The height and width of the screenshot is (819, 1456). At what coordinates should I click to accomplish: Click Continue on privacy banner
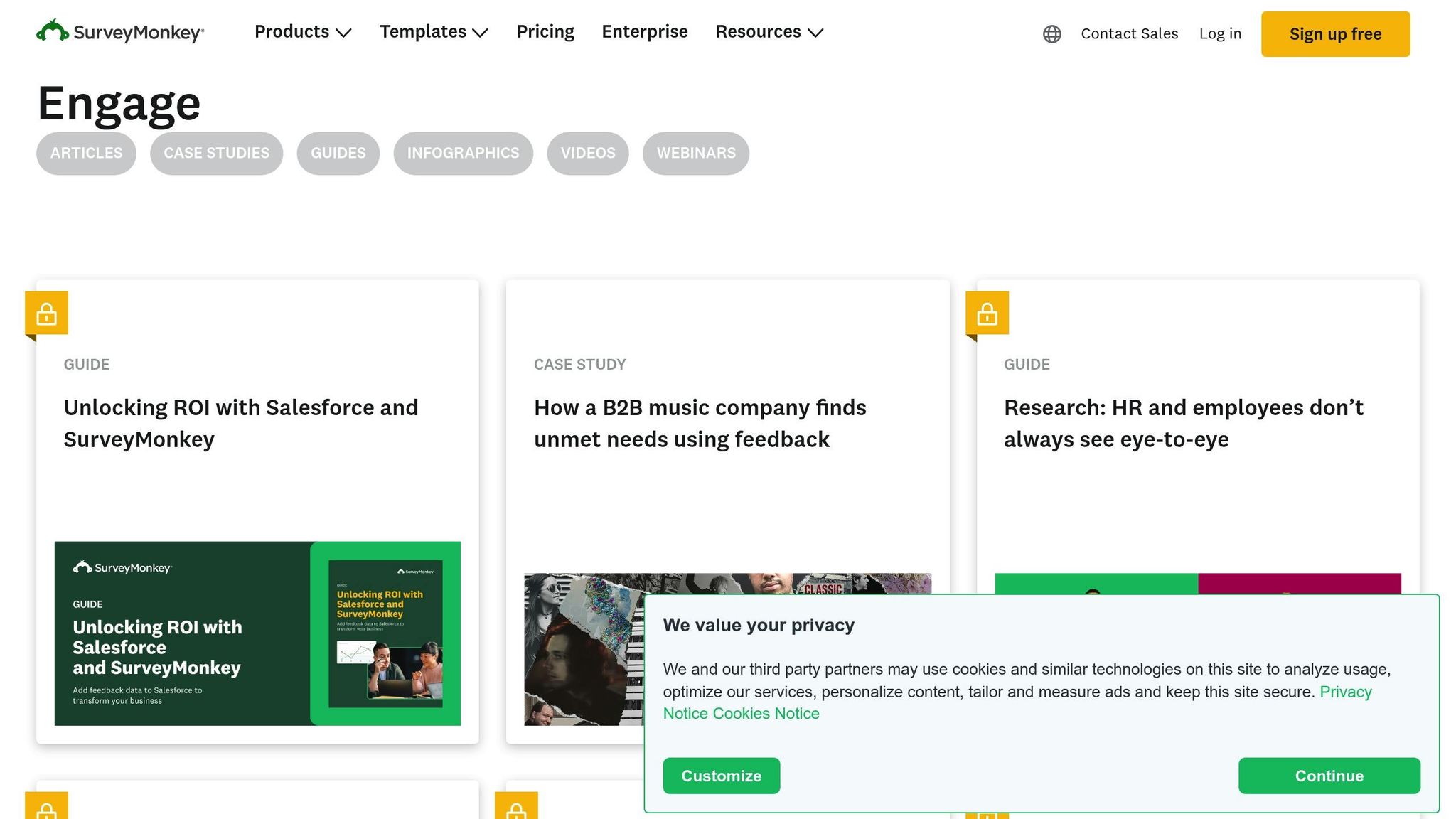pos(1329,776)
